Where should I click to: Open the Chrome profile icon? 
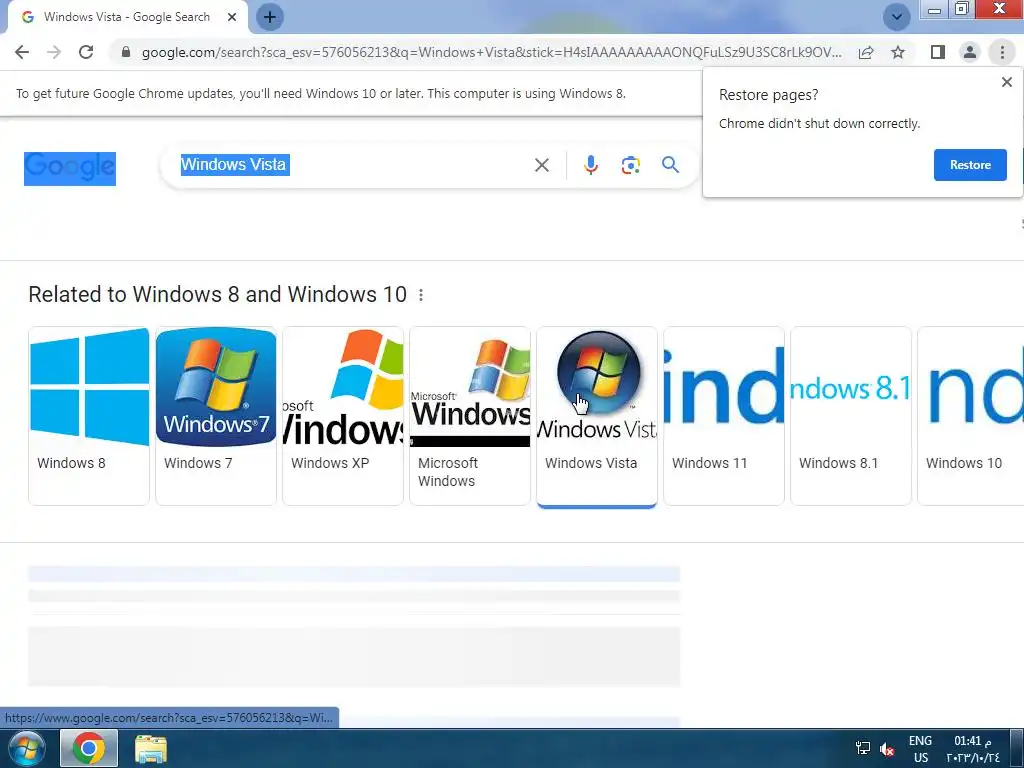coord(970,52)
